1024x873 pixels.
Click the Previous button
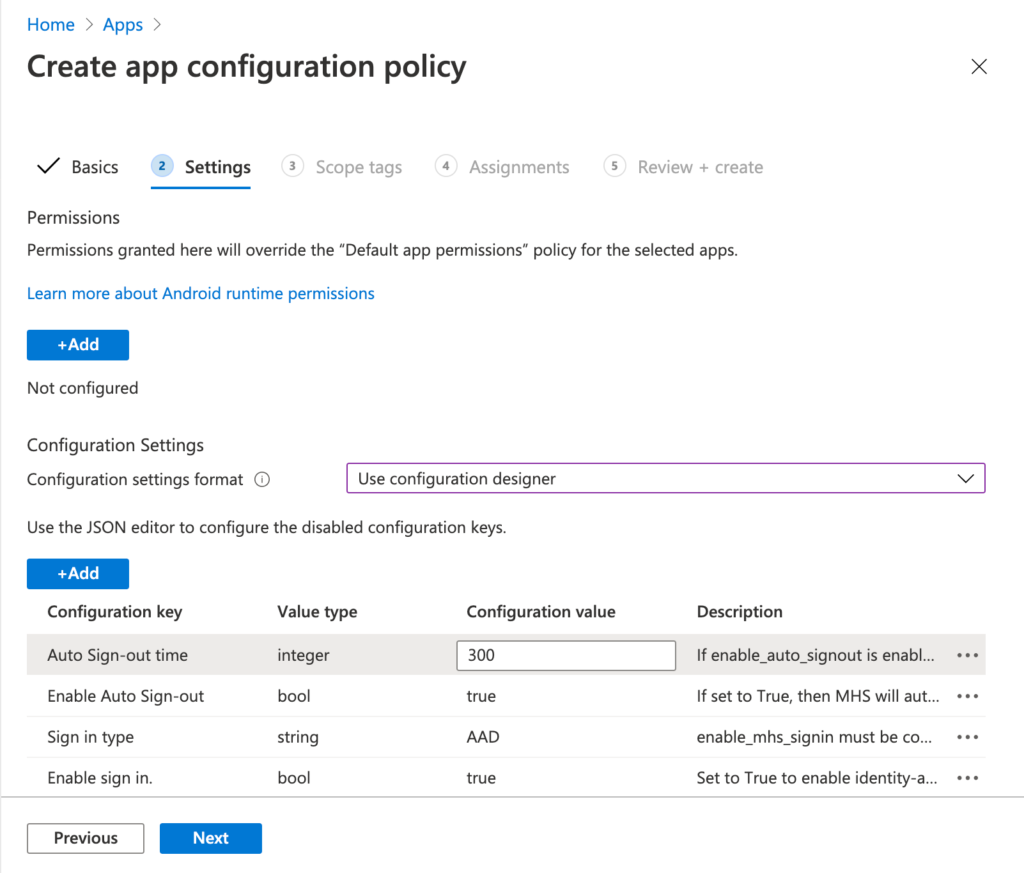[85, 838]
